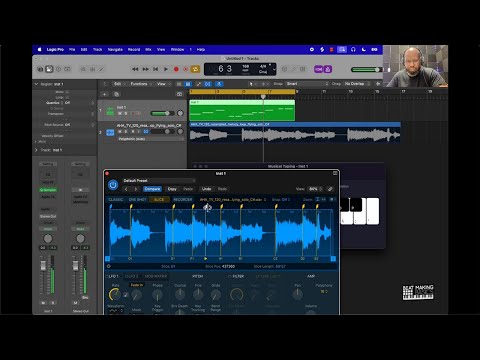The image size is (480, 360).
Task: Click the red Record button
Action: pyautogui.click(x=176, y=69)
